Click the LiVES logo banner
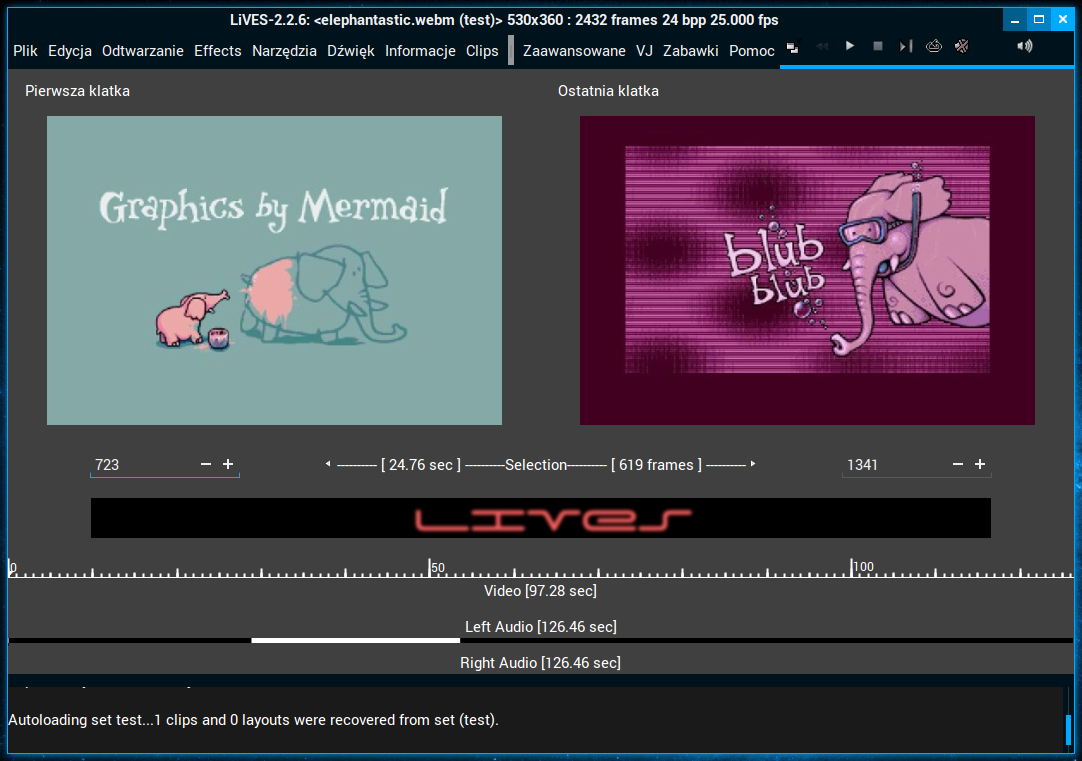The image size is (1082, 761). click(540, 518)
